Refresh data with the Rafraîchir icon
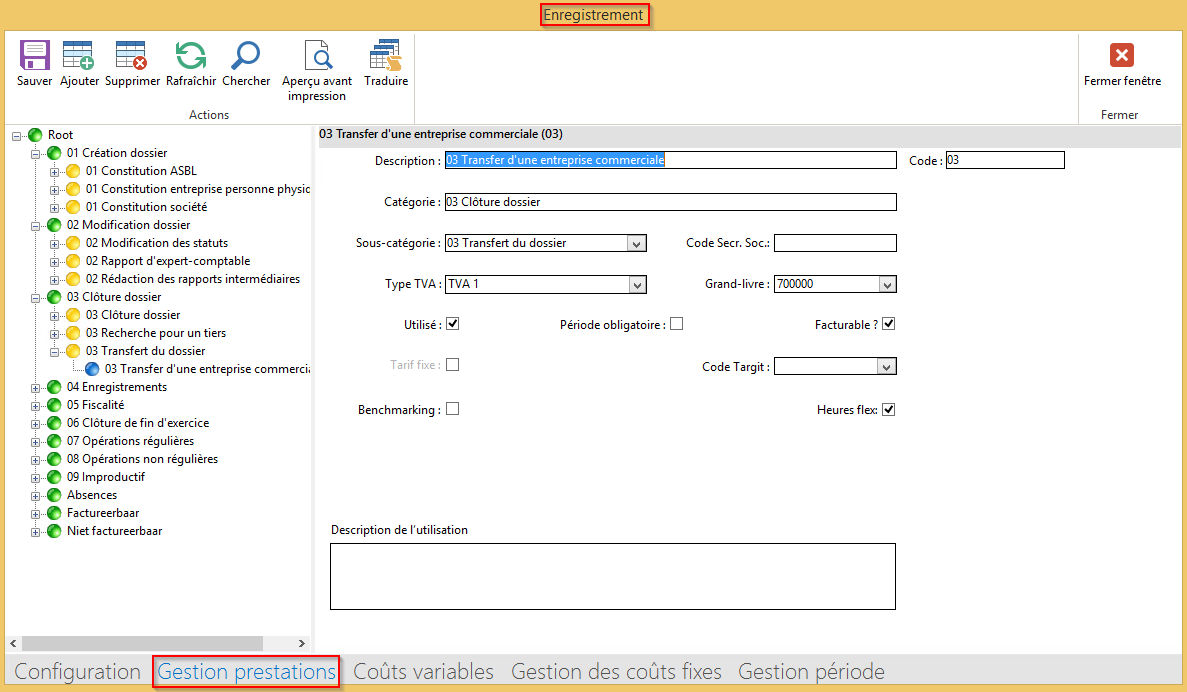This screenshot has width=1187, height=692. [190, 56]
